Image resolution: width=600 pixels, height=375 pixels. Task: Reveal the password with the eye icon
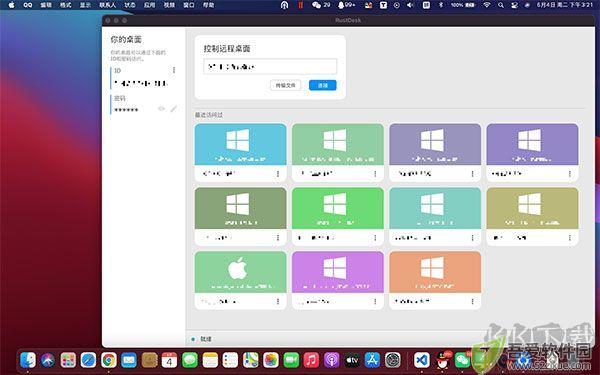pyautogui.click(x=161, y=109)
